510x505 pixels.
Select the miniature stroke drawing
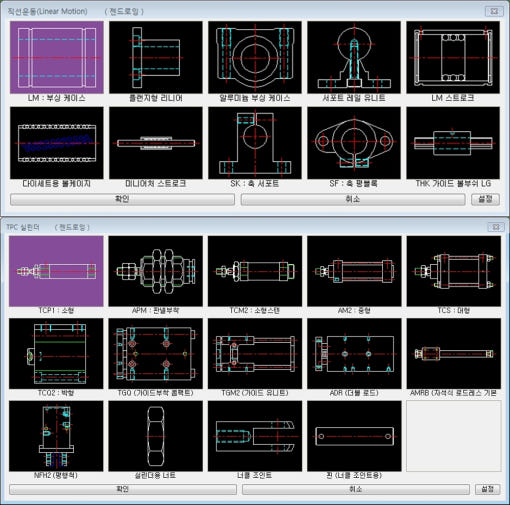coord(156,143)
